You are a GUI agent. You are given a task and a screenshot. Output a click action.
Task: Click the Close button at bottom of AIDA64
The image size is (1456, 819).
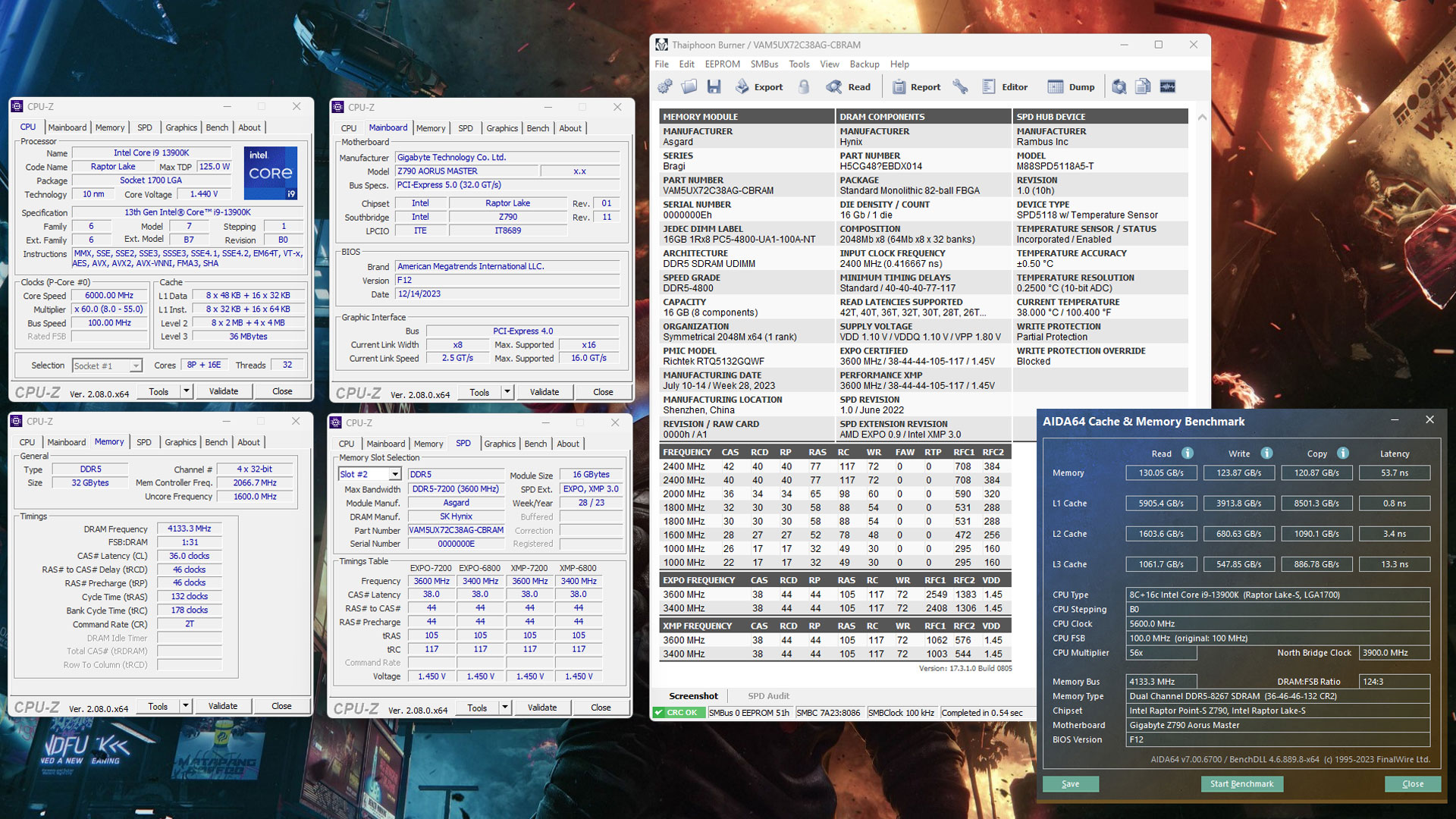(x=1413, y=784)
